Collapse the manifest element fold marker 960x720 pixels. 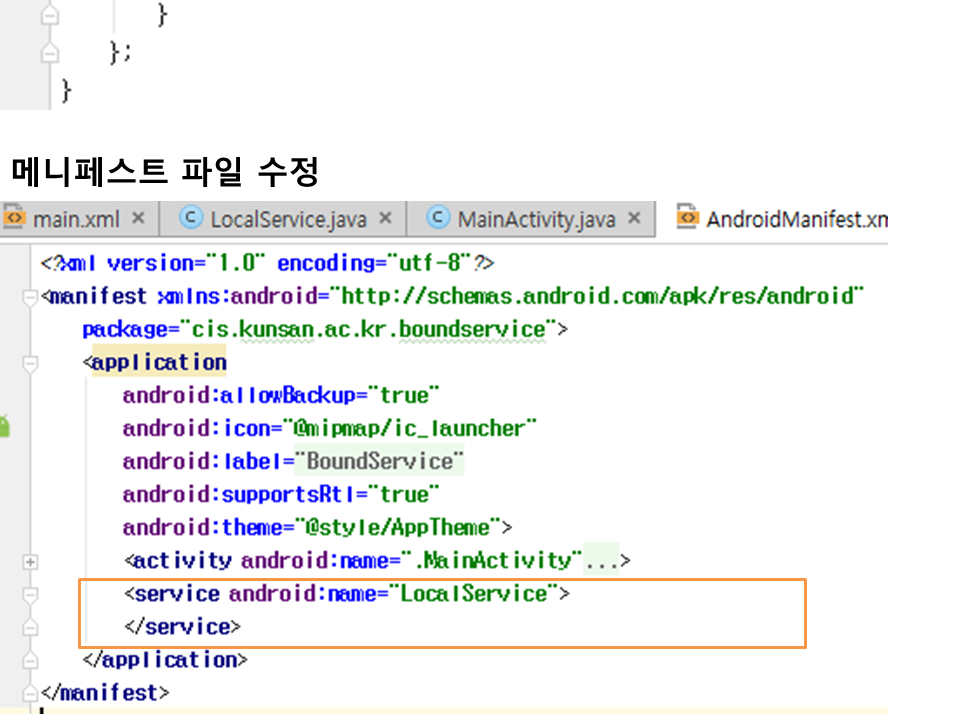click(31, 297)
